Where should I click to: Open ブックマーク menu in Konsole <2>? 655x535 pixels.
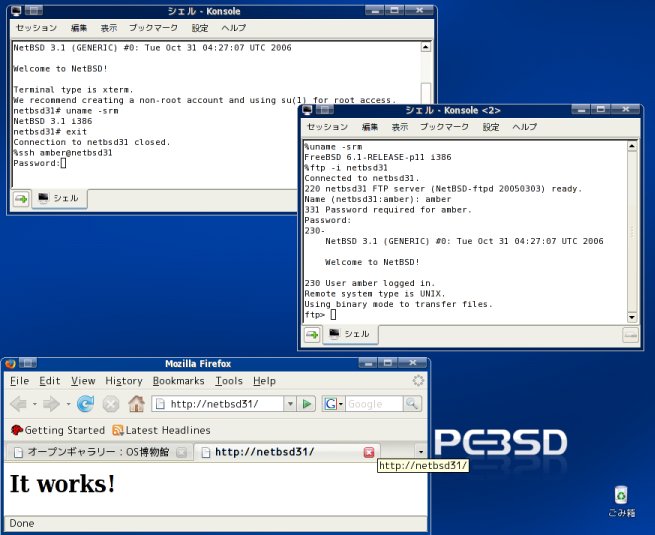coord(444,127)
